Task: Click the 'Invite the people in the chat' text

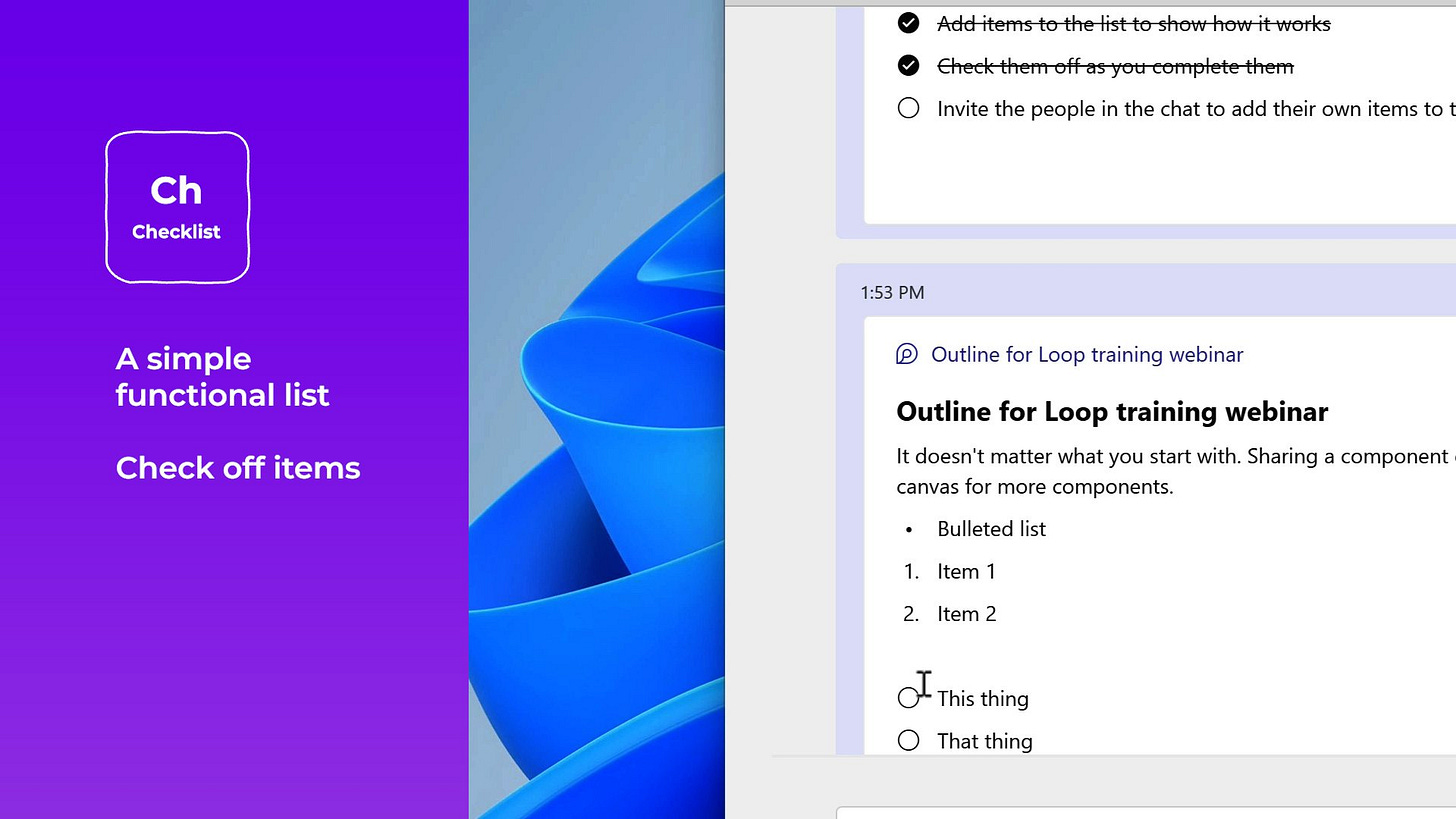Action: click(x=1196, y=109)
